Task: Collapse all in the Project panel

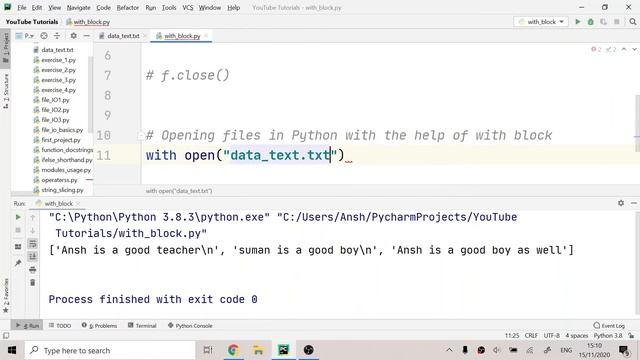Action: 57,36
